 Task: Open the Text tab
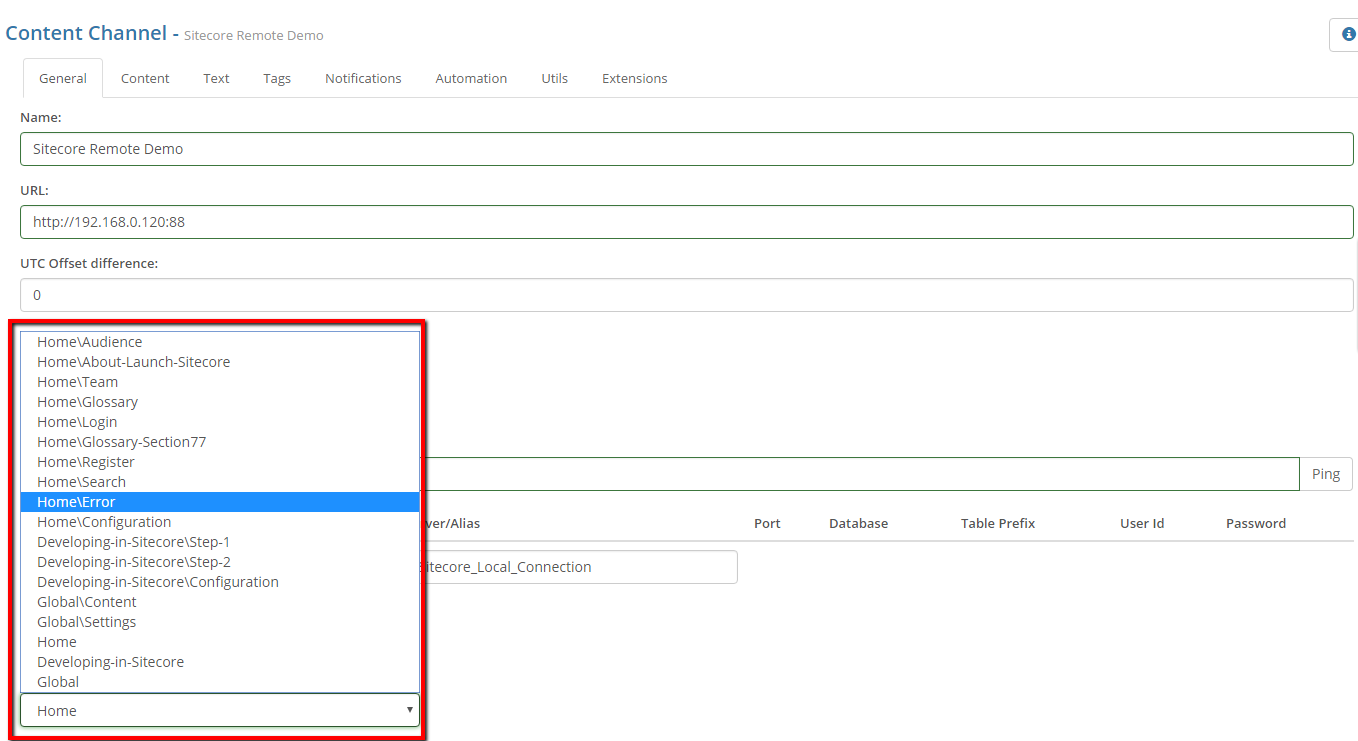[x=216, y=78]
